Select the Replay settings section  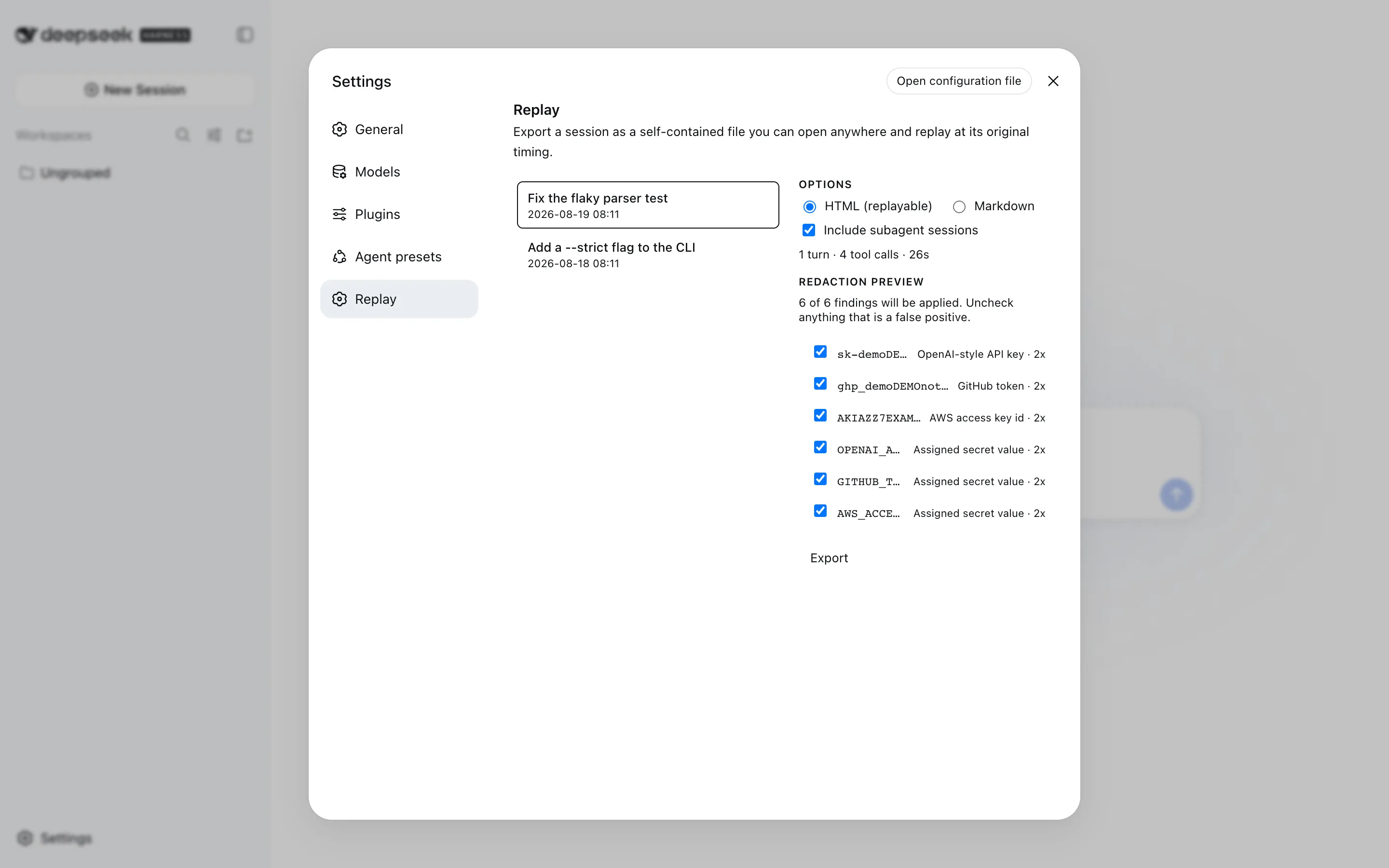point(399,299)
